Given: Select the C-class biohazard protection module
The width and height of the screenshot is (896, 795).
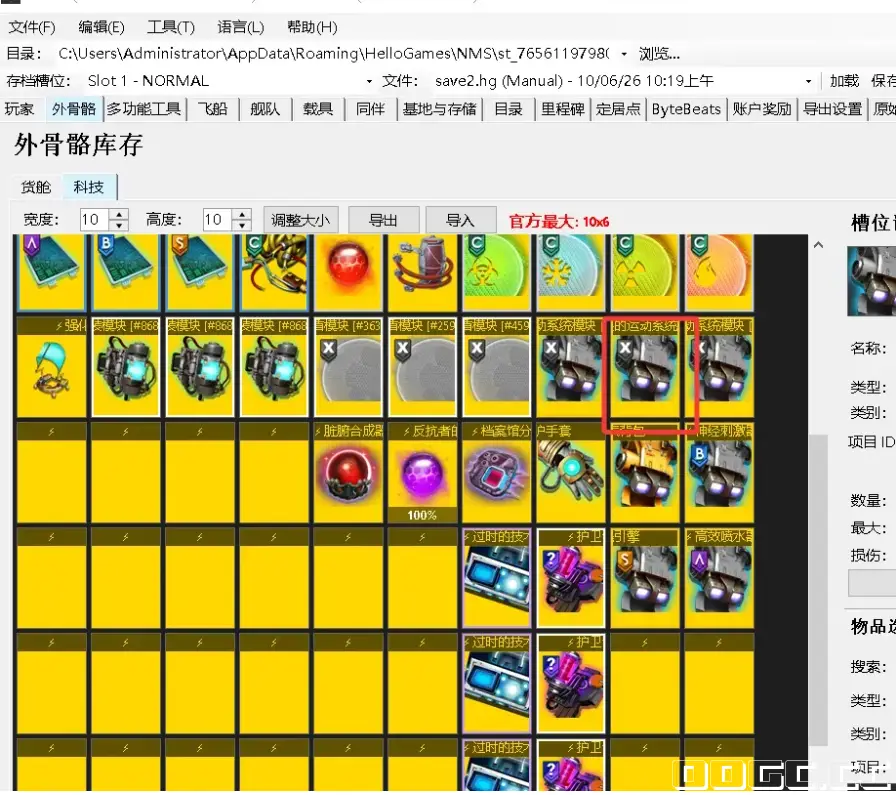Looking at the screenshot, I should pos(497,272).
